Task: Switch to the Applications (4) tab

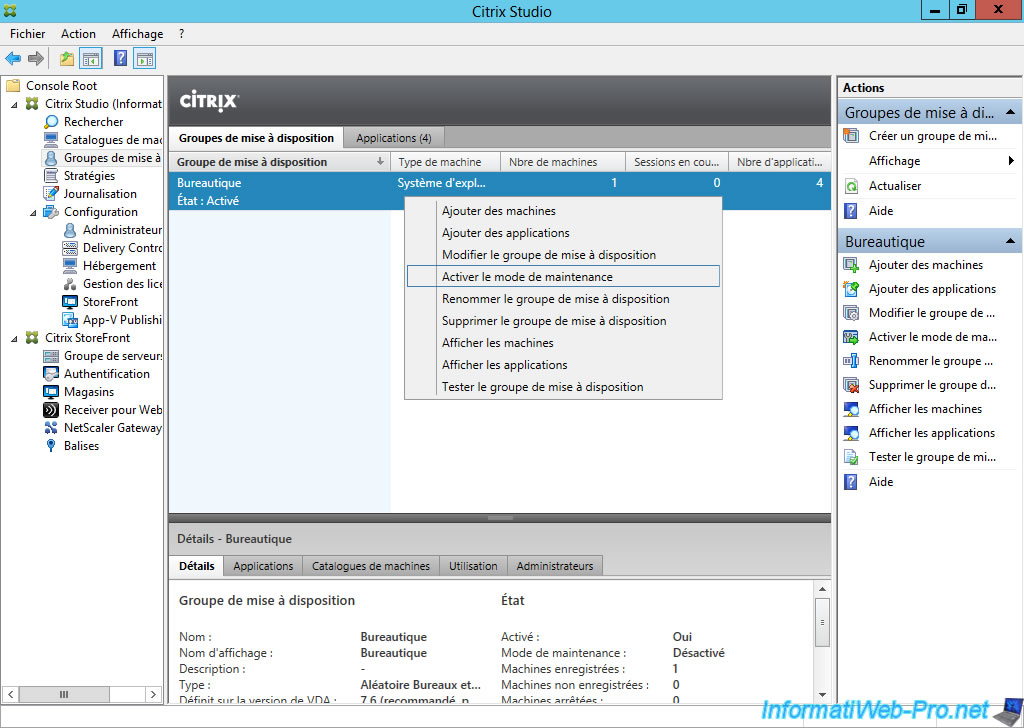Action: (x=394, y=138)
